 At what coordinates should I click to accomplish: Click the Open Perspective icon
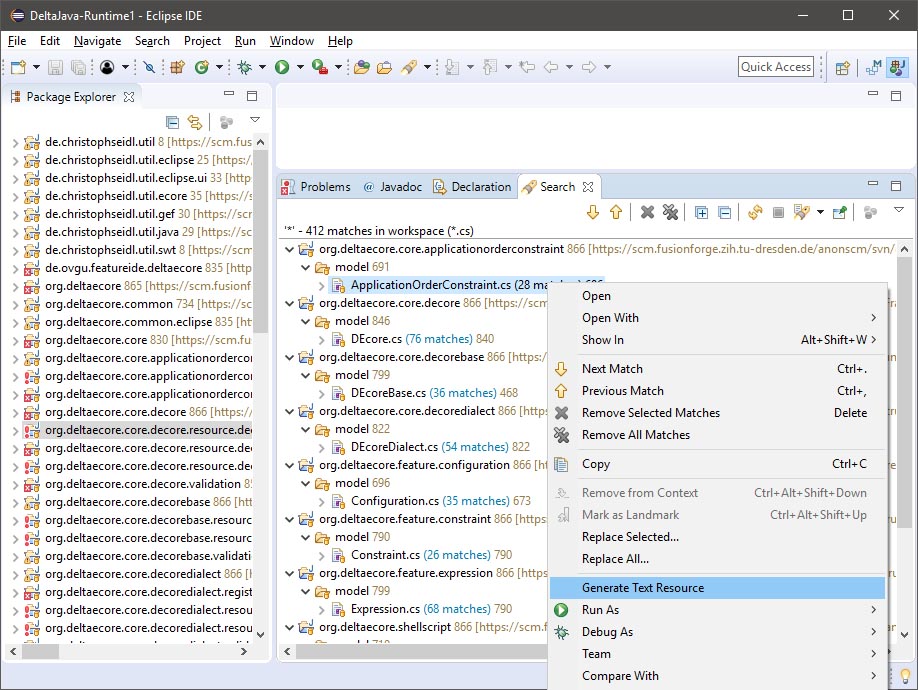pyautogui.click(x=842, y=68)
